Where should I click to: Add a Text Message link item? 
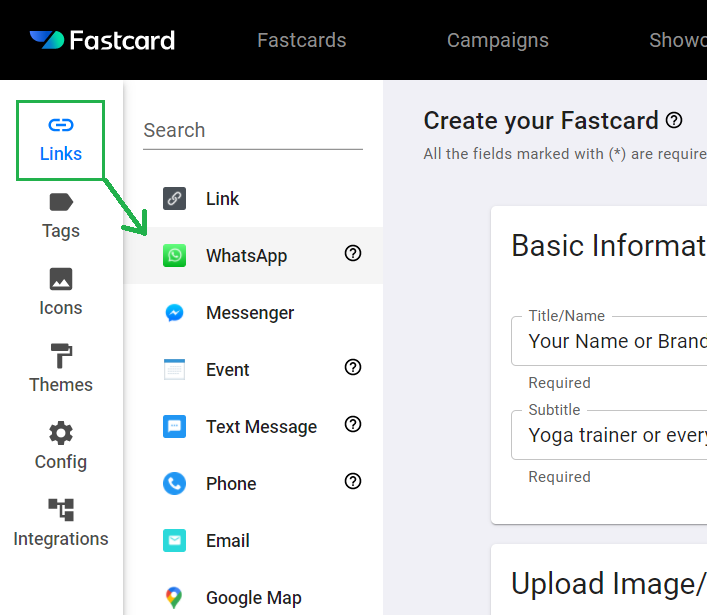click(253, 427)
